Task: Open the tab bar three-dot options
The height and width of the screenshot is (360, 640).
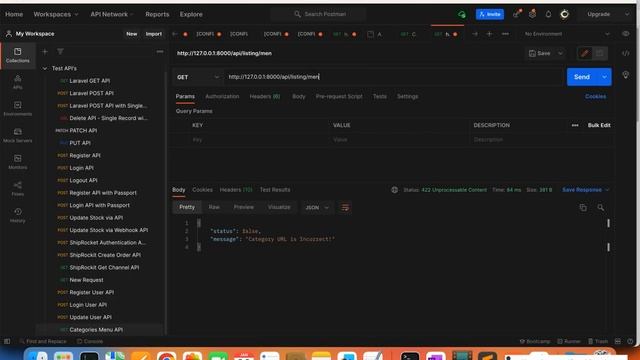Action: click(505, 34)
